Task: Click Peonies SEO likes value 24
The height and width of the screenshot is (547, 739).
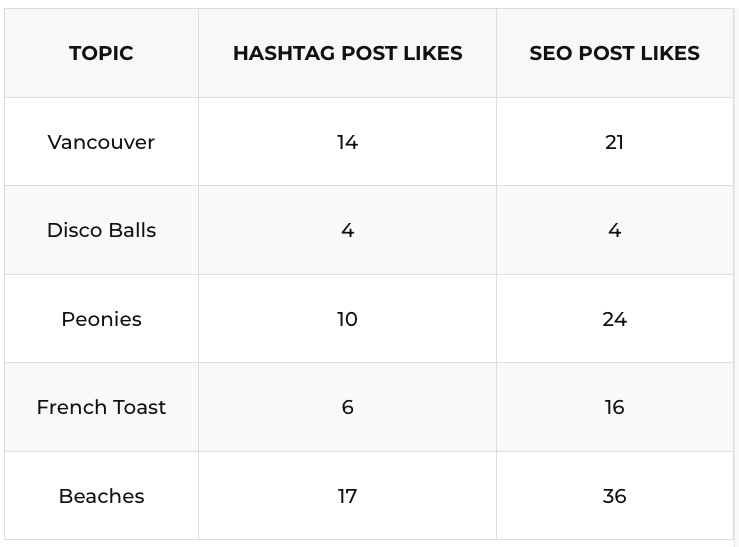Action: [x=615, y=319]
